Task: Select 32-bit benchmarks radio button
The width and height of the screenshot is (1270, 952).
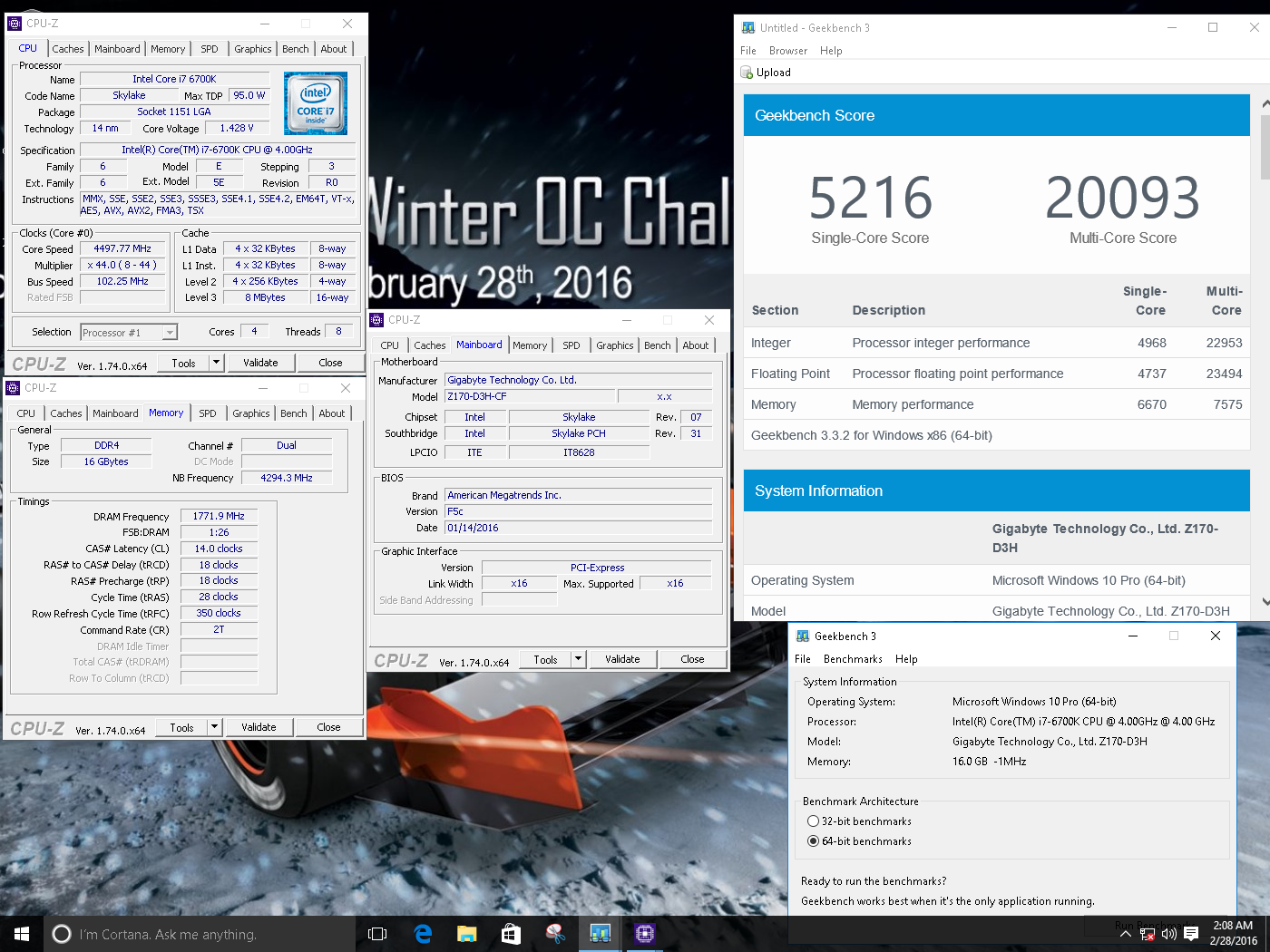Action: tap(813, 821)
